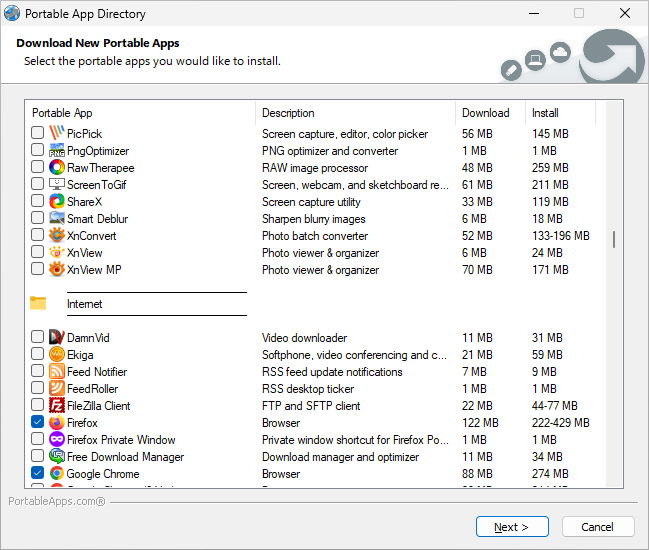The image size is (649, 550).
Task: Click the vertical scrollbar thumb
Action: (x=613, y=239)
